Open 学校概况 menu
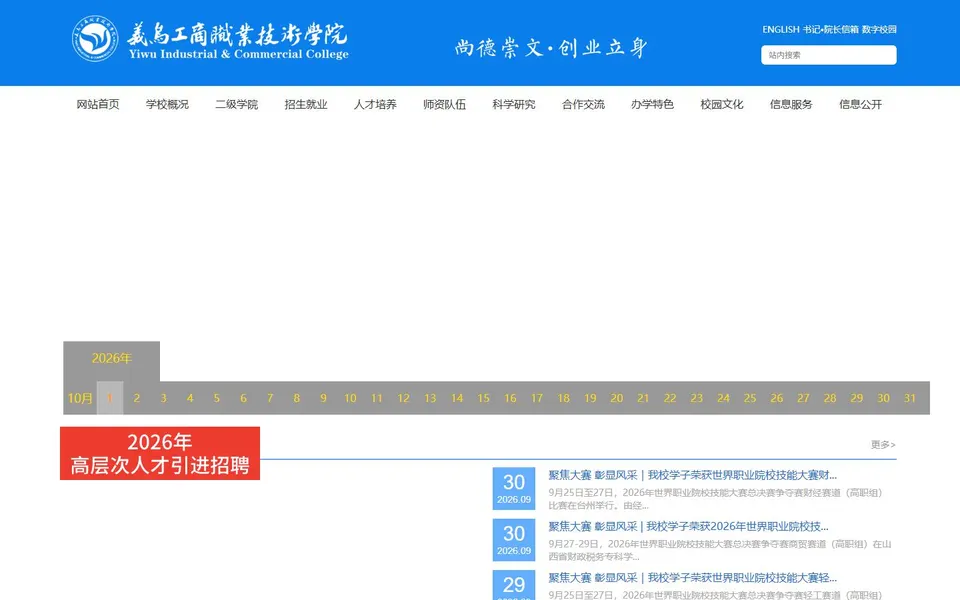 [167, 104]
